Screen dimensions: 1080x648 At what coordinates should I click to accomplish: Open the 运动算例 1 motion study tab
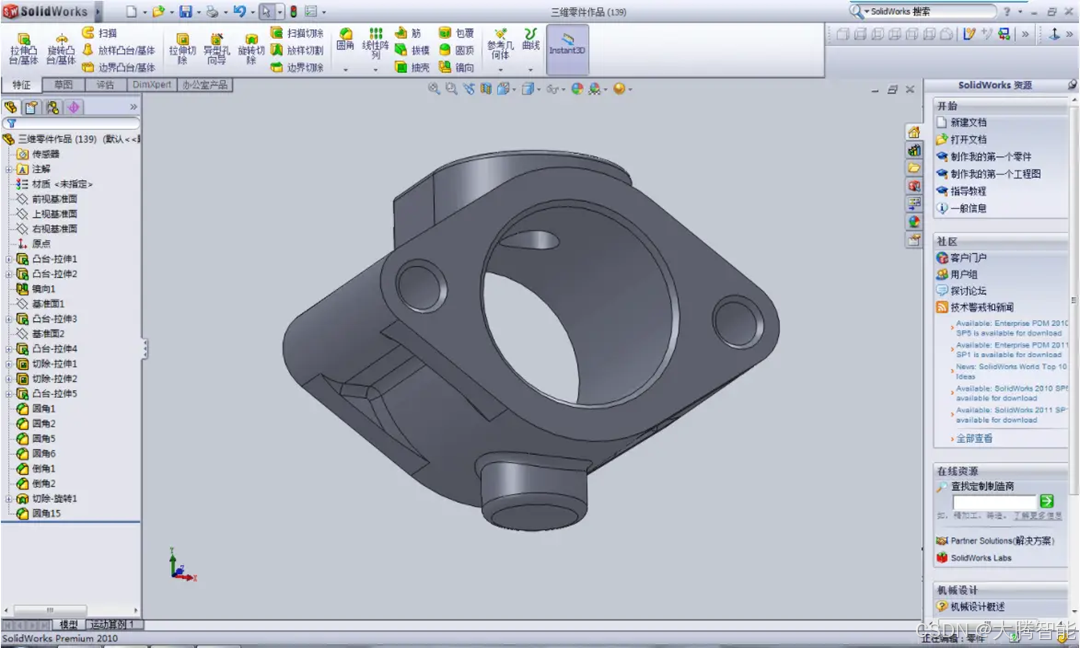coord(113,625)
